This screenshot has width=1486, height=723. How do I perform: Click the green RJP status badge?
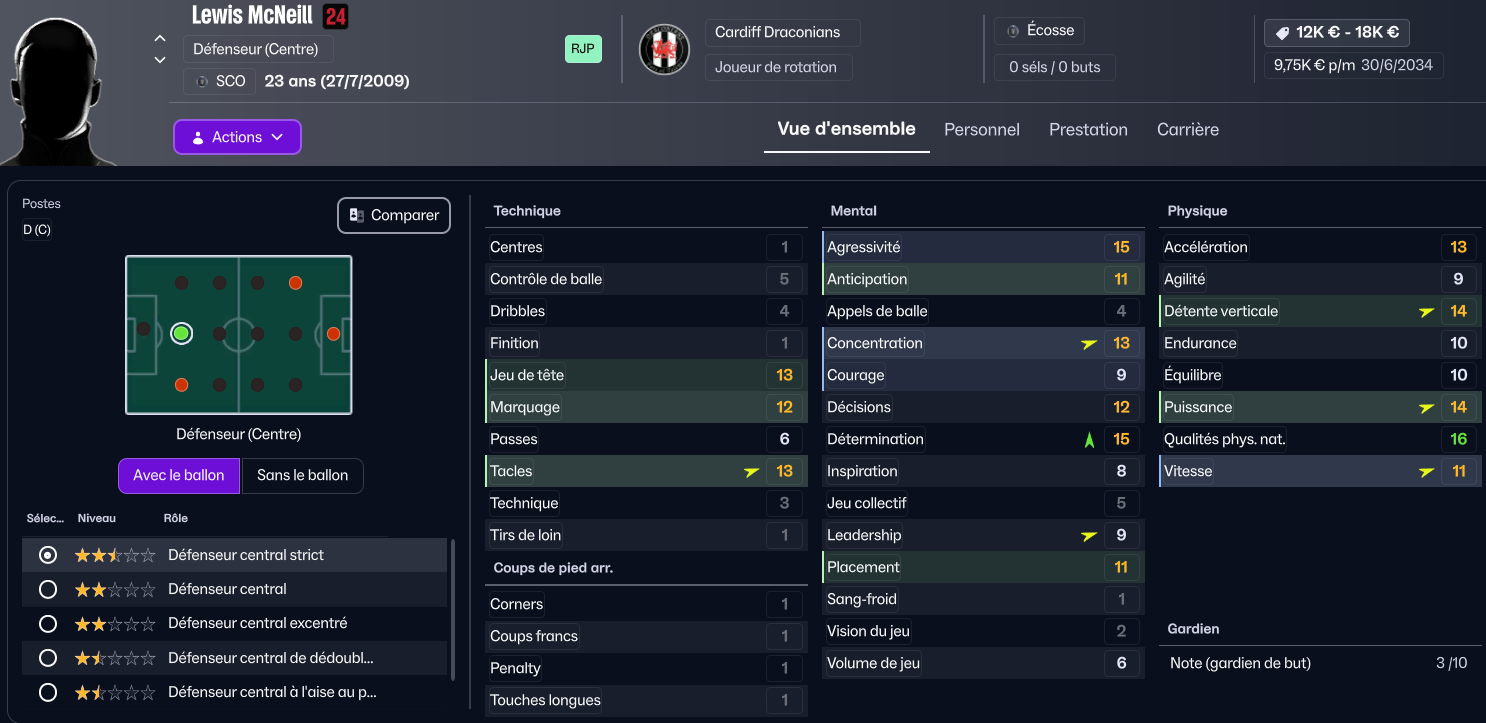coord(583,48)
